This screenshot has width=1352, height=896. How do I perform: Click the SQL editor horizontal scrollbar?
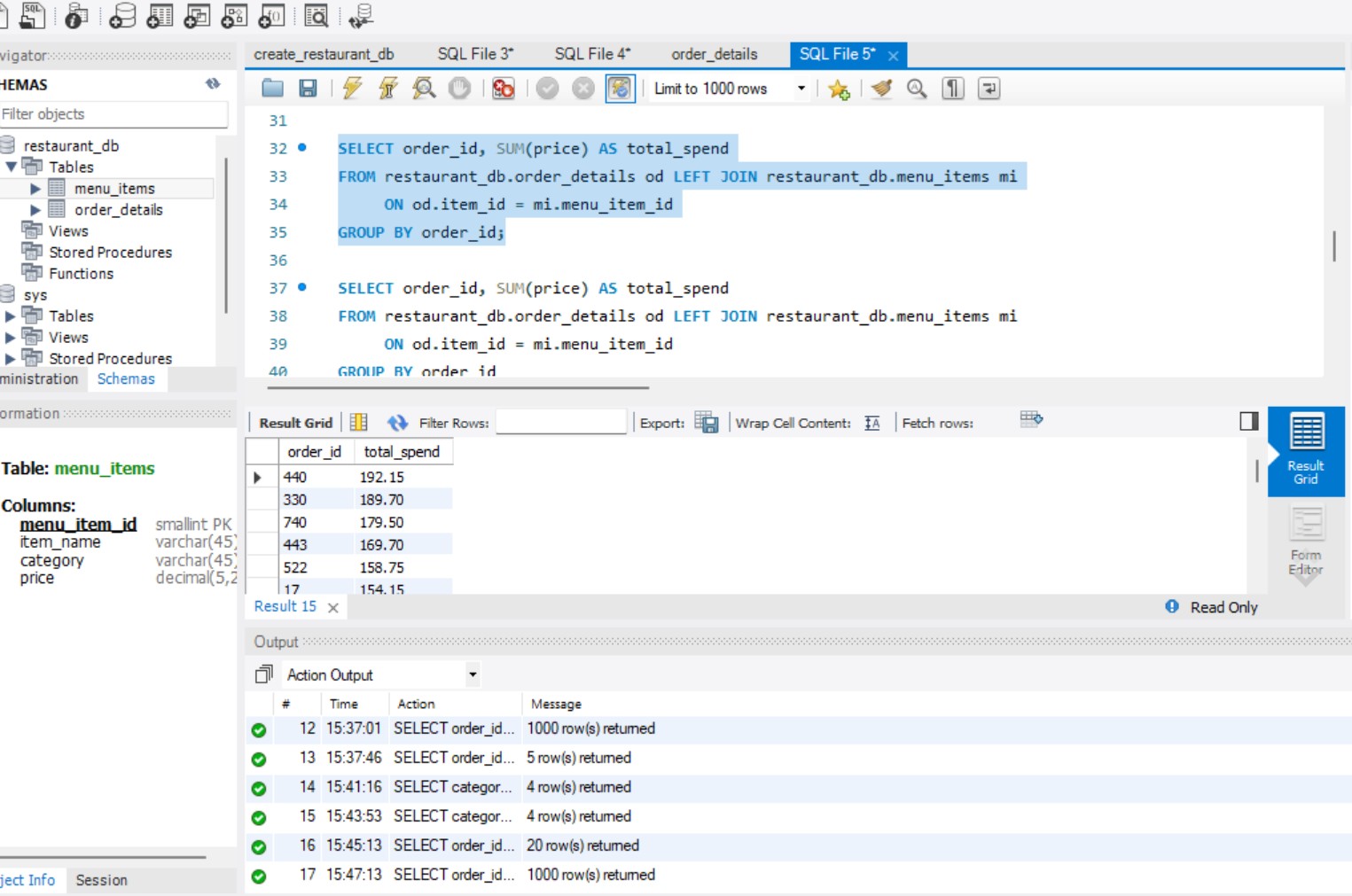(457, 387)
